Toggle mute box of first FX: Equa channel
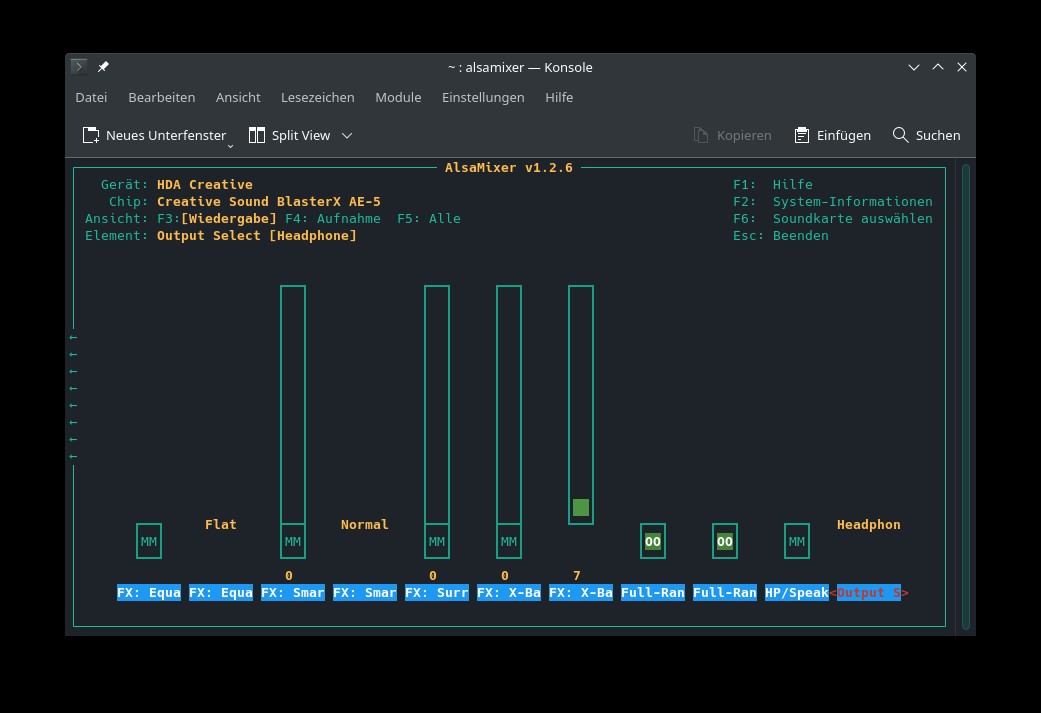The height and width of the screenshot is (713, 1041). click(x=149, y=541)
